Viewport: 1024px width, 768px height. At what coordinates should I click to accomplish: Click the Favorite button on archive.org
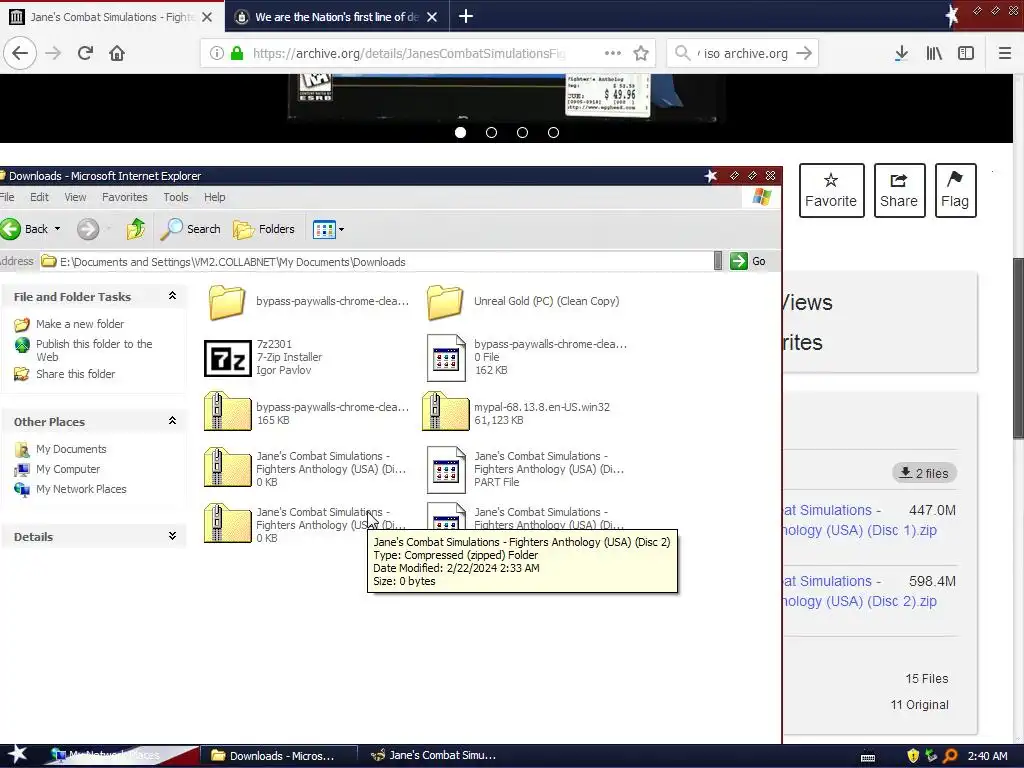831,190
